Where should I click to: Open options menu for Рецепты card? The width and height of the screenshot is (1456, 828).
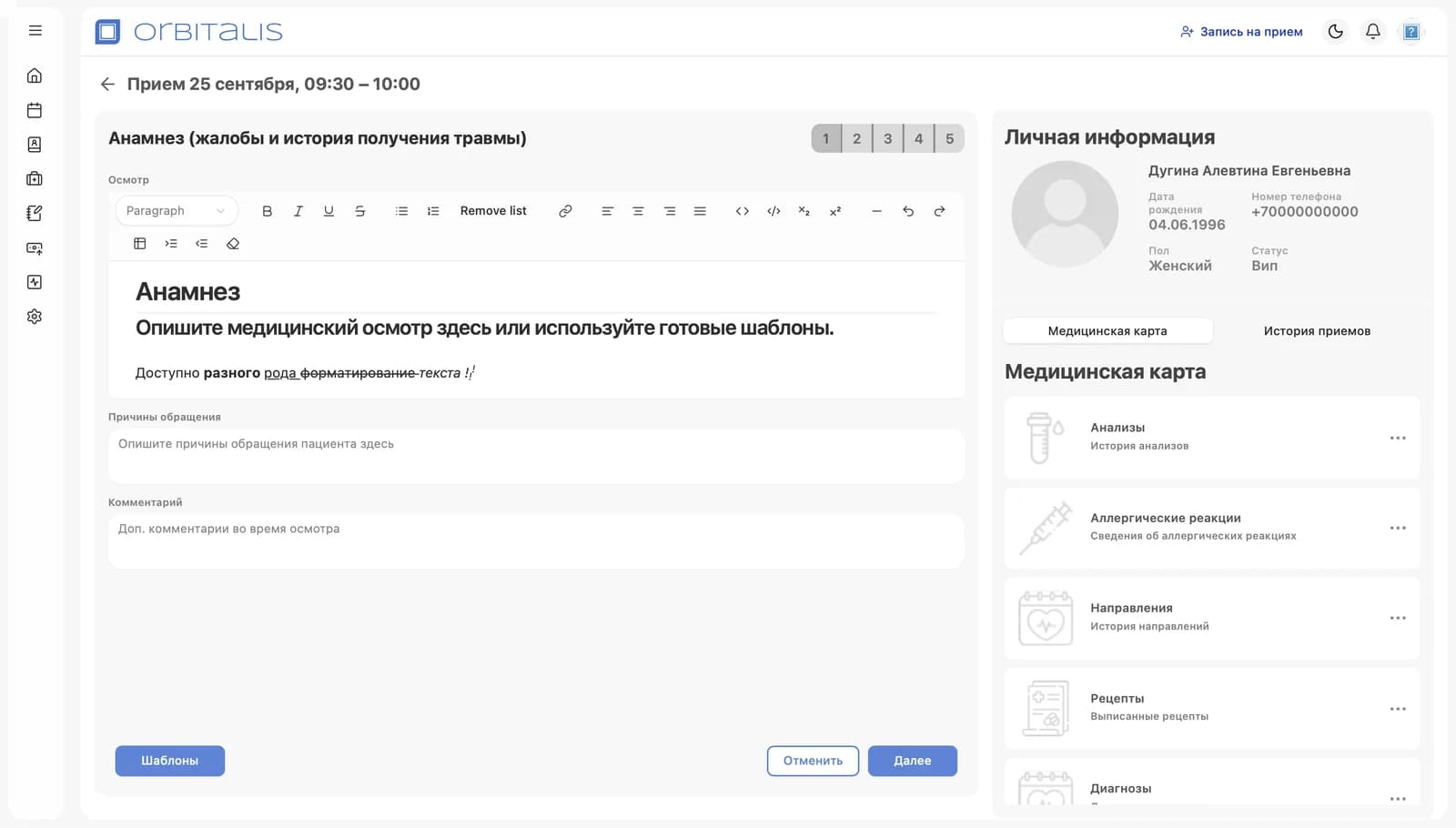point(1398,709)
